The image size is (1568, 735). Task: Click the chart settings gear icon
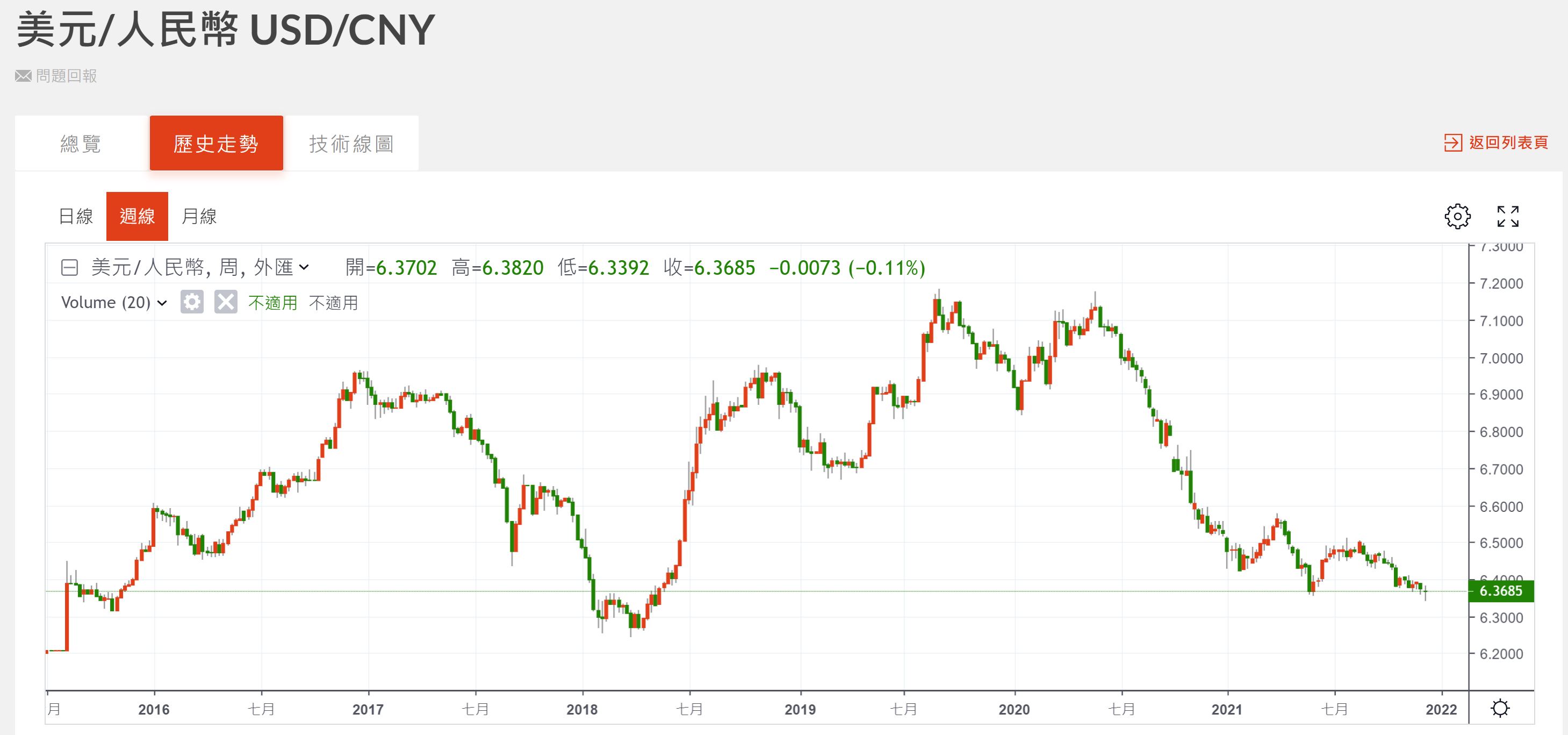pyautogui.click(x=1457, y=216)
